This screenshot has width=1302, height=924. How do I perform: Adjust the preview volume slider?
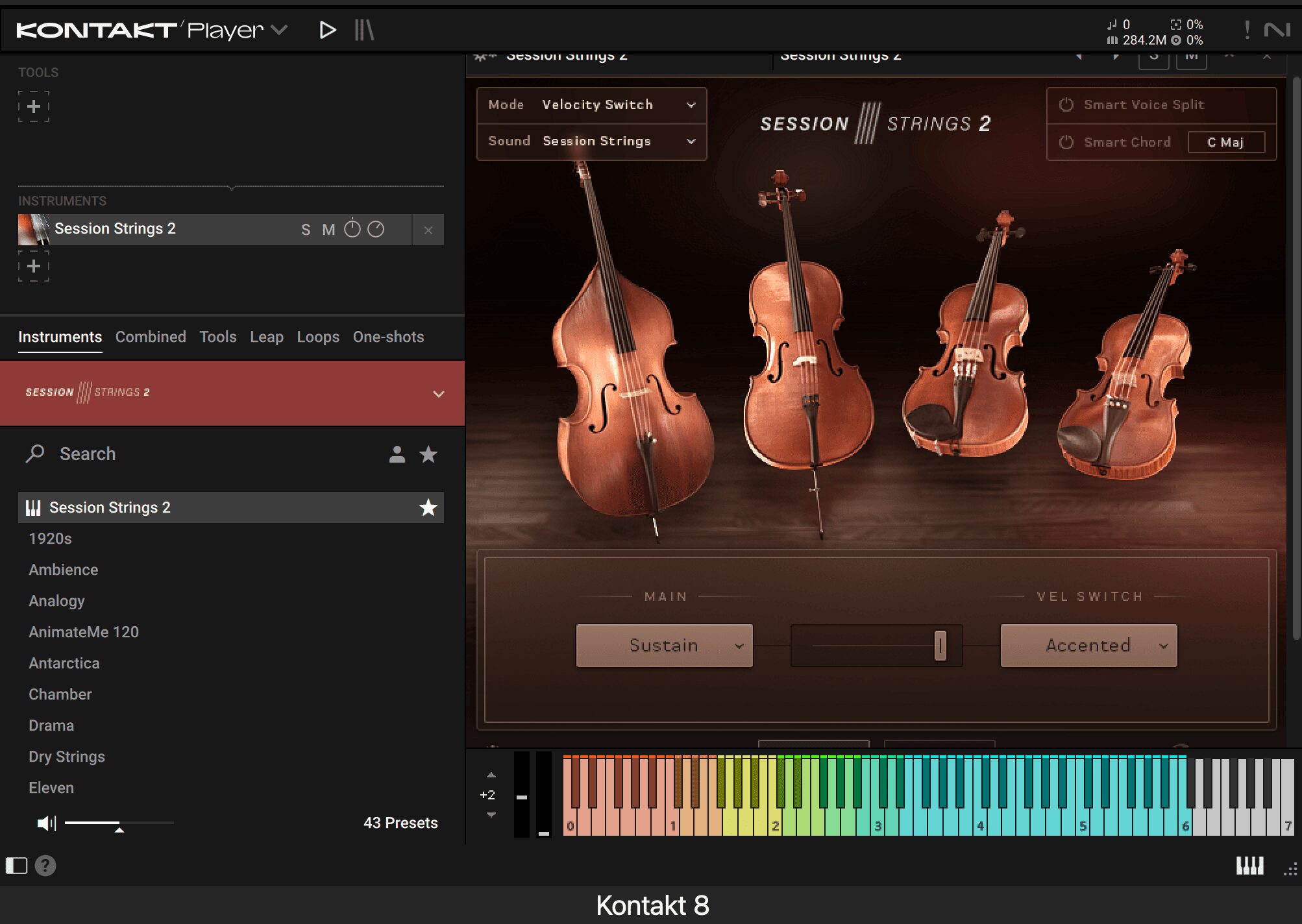coord(119,823)
